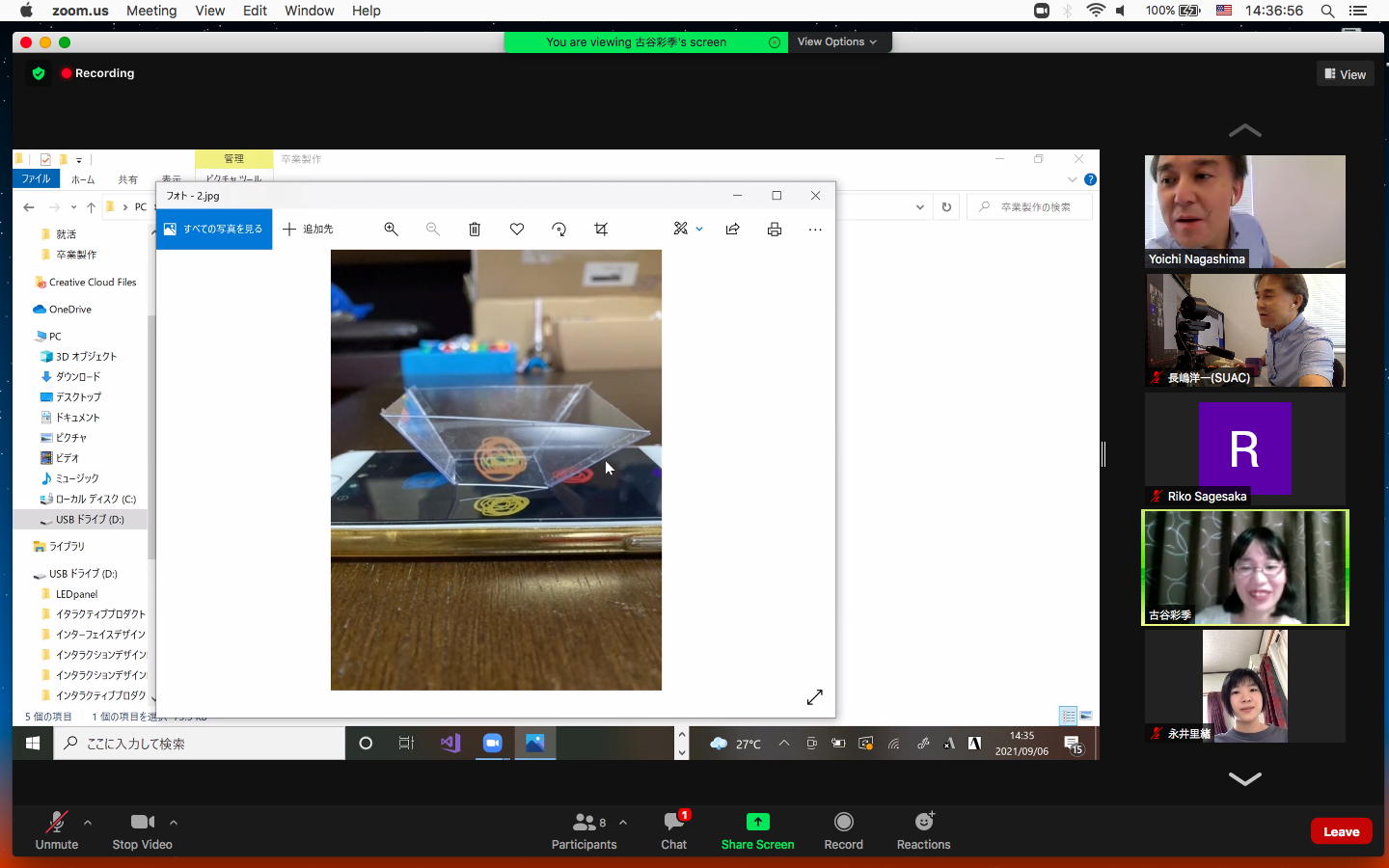This screenshot has height=868, width=1389.
Task: Open the Reactions panel in Zoom
Action: (x=923, y=831)
